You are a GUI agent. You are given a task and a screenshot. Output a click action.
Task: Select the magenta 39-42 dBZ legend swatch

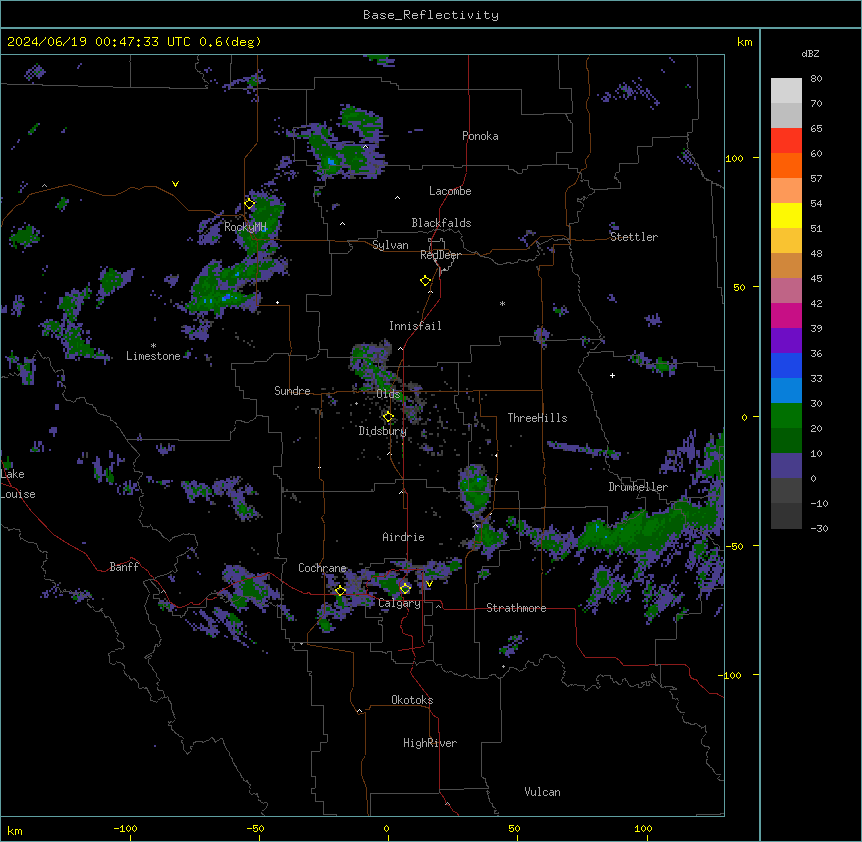(786, 315)
